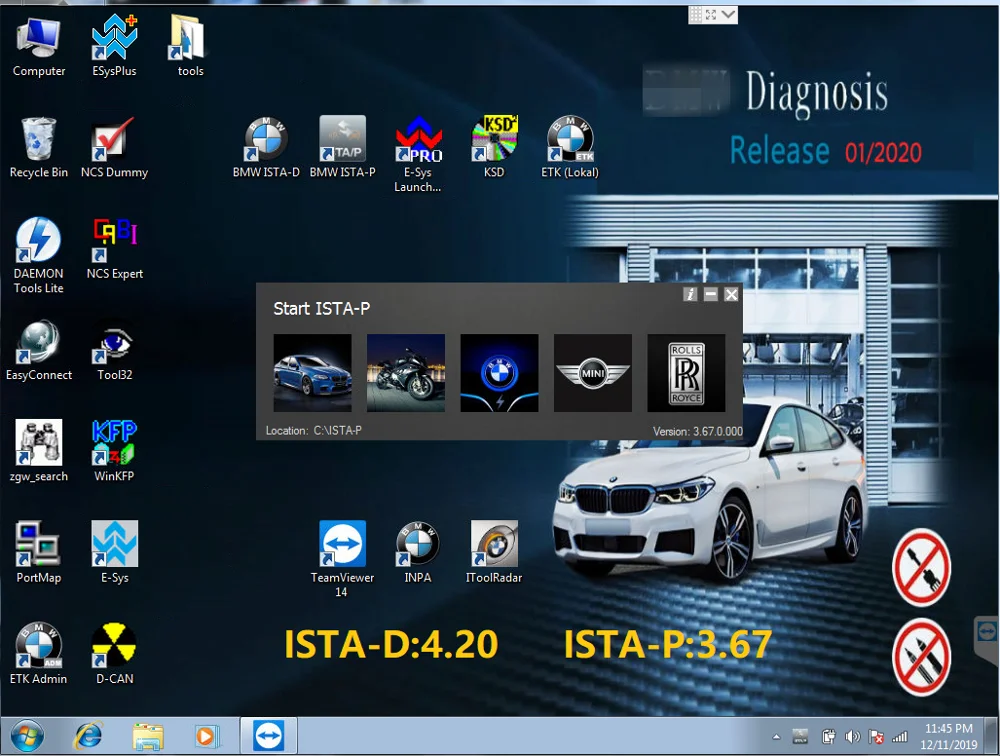This screenshot has height=756, width=1000.
Task: Open info button in Start ISTA-P dialog
Action: tap(690, 294)
